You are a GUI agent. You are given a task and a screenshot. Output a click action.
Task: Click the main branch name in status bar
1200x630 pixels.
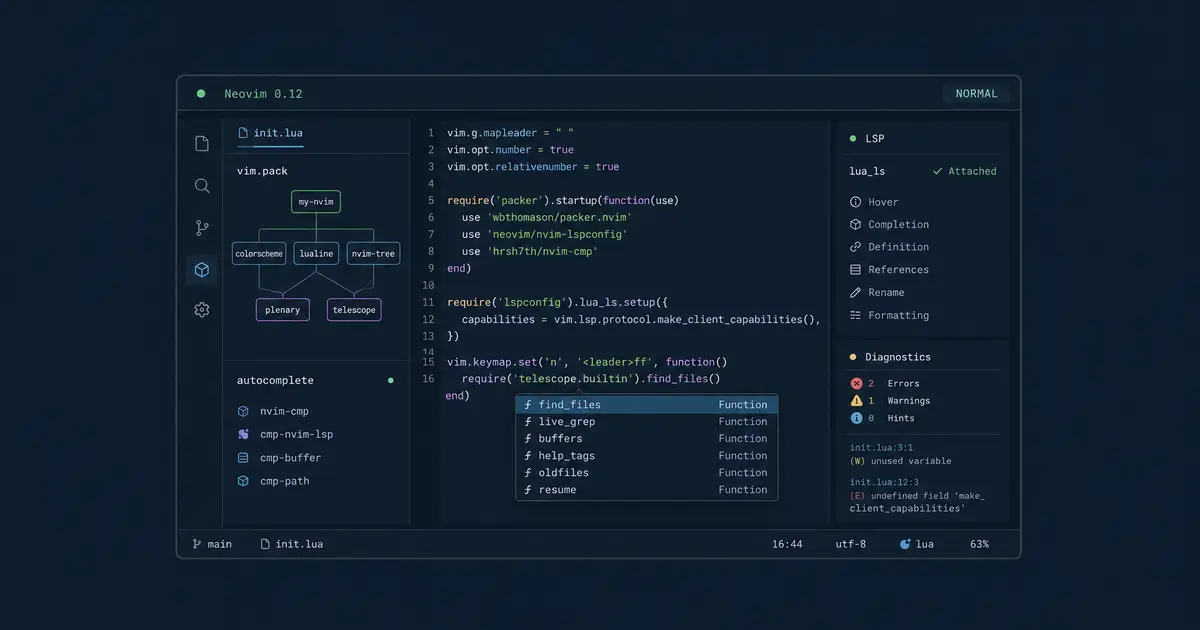(x=219, y=544)
